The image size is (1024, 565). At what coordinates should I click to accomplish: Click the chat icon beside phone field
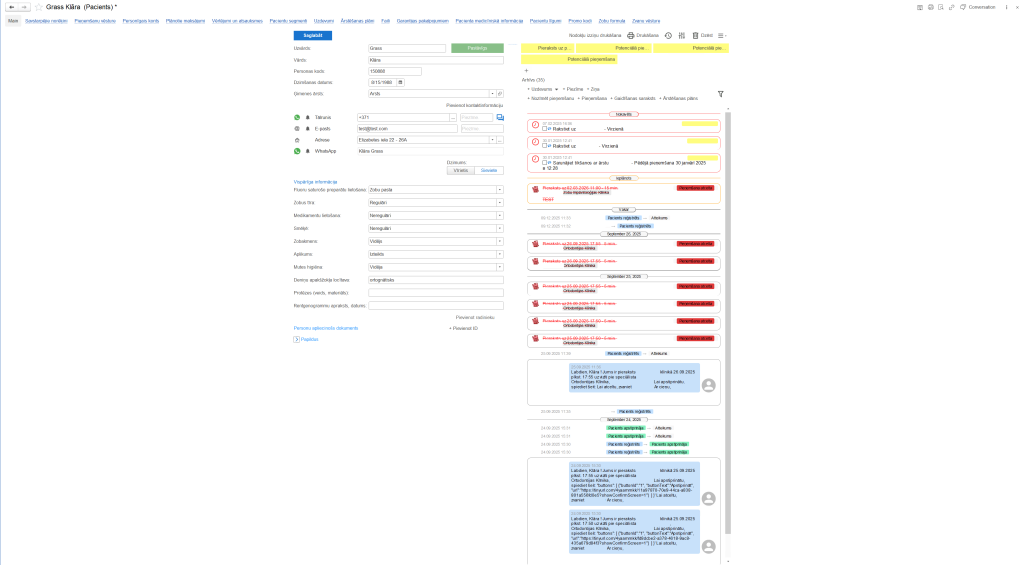500,117
